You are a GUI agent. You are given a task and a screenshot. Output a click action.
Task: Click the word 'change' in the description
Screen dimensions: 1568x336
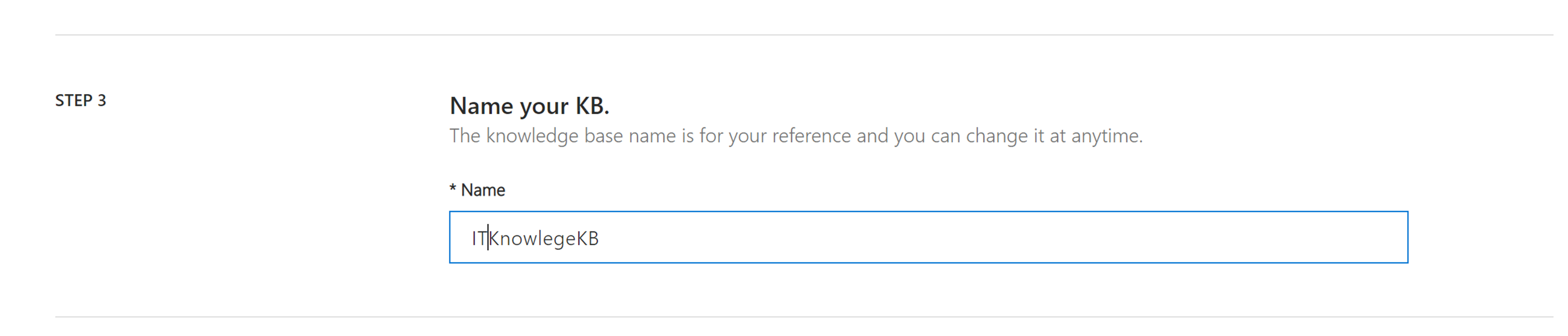click(x=996, y=136)
